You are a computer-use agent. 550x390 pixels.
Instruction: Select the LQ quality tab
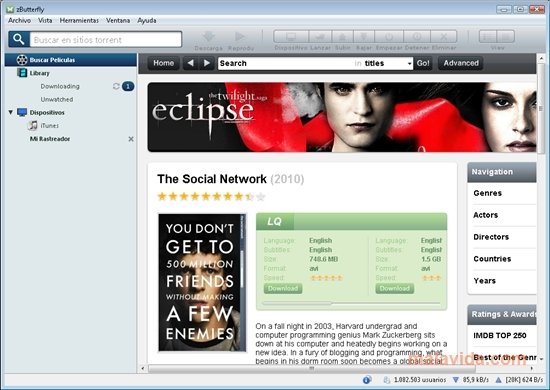(x=275, y=222)
